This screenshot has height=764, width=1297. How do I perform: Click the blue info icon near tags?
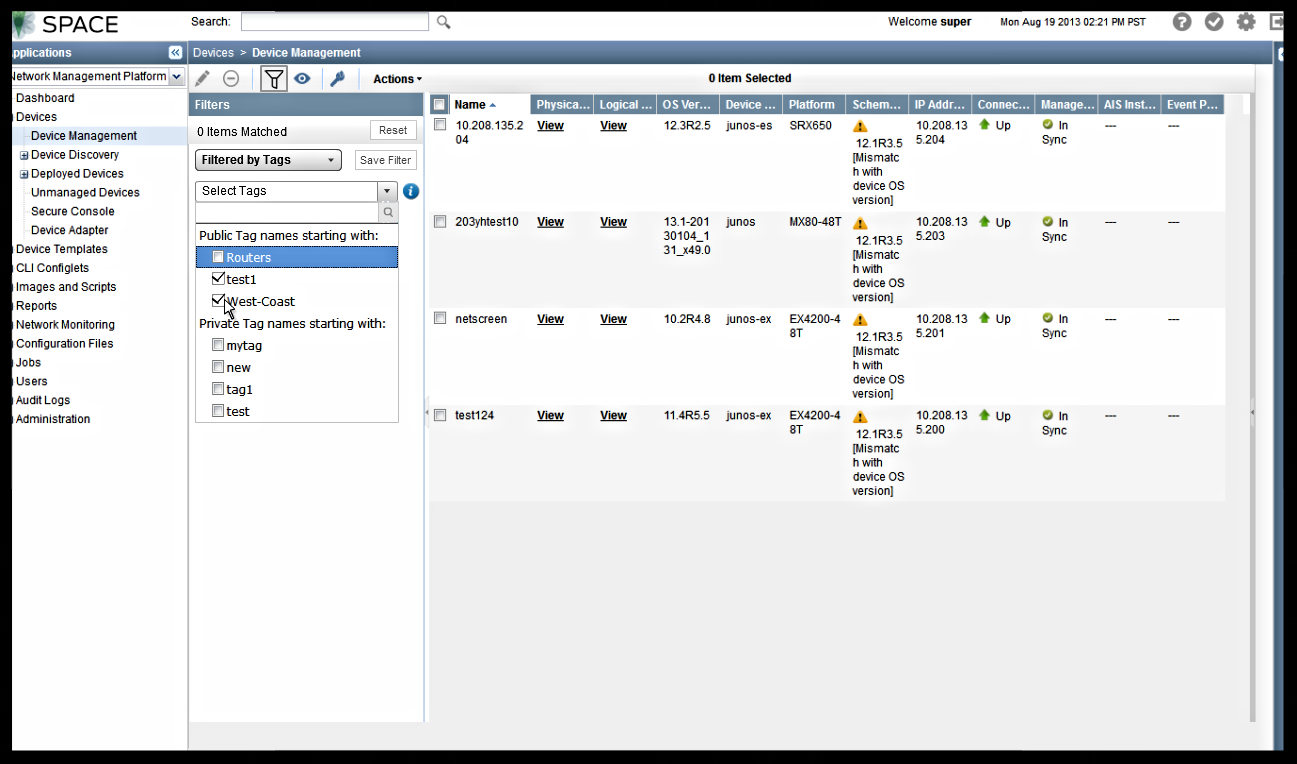click(x=411, y=191)
